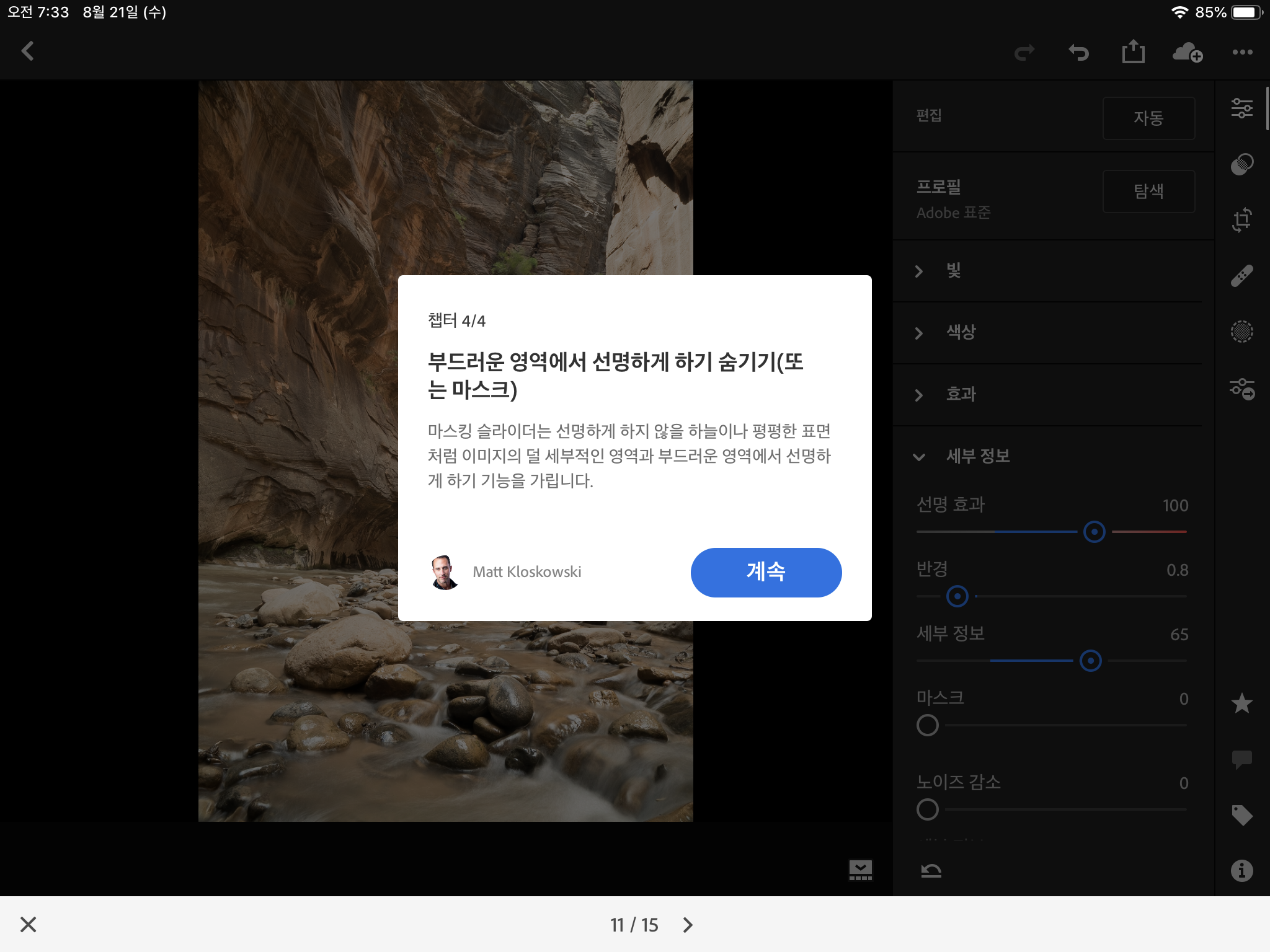Open the share and export options

click(x=1134, y=52)
